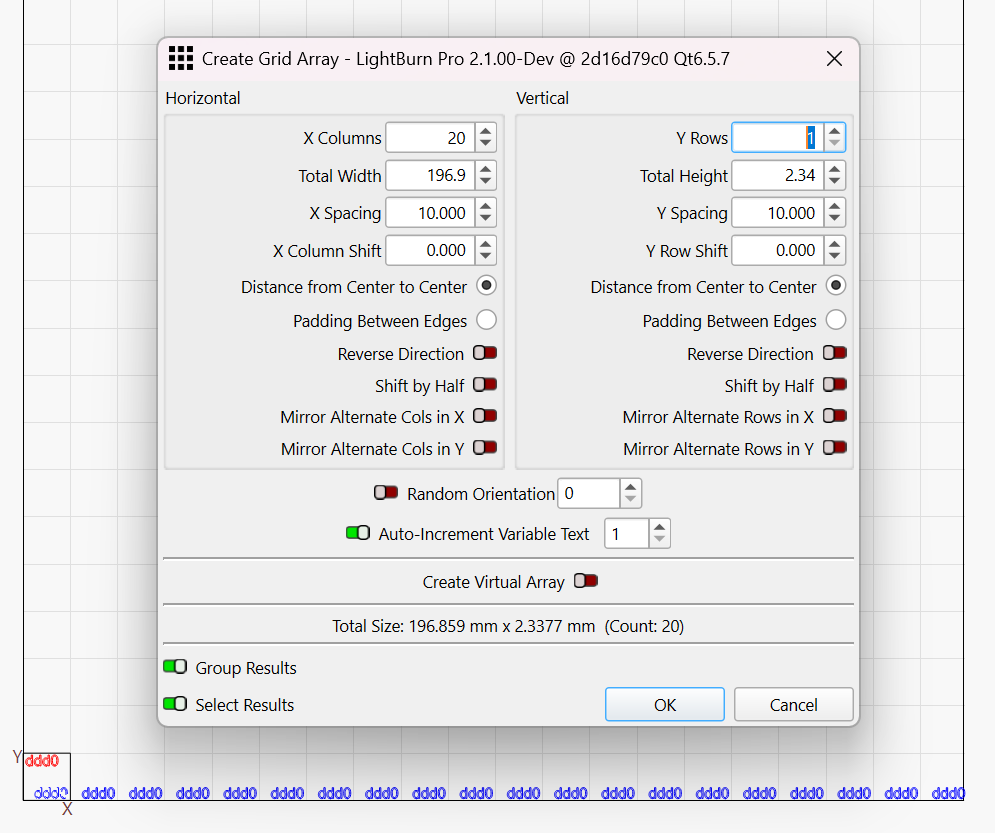This screenshot has width=995, height=833.
Task: Enable Shift by Half for Vertical rows
Action: coord(835,386)
